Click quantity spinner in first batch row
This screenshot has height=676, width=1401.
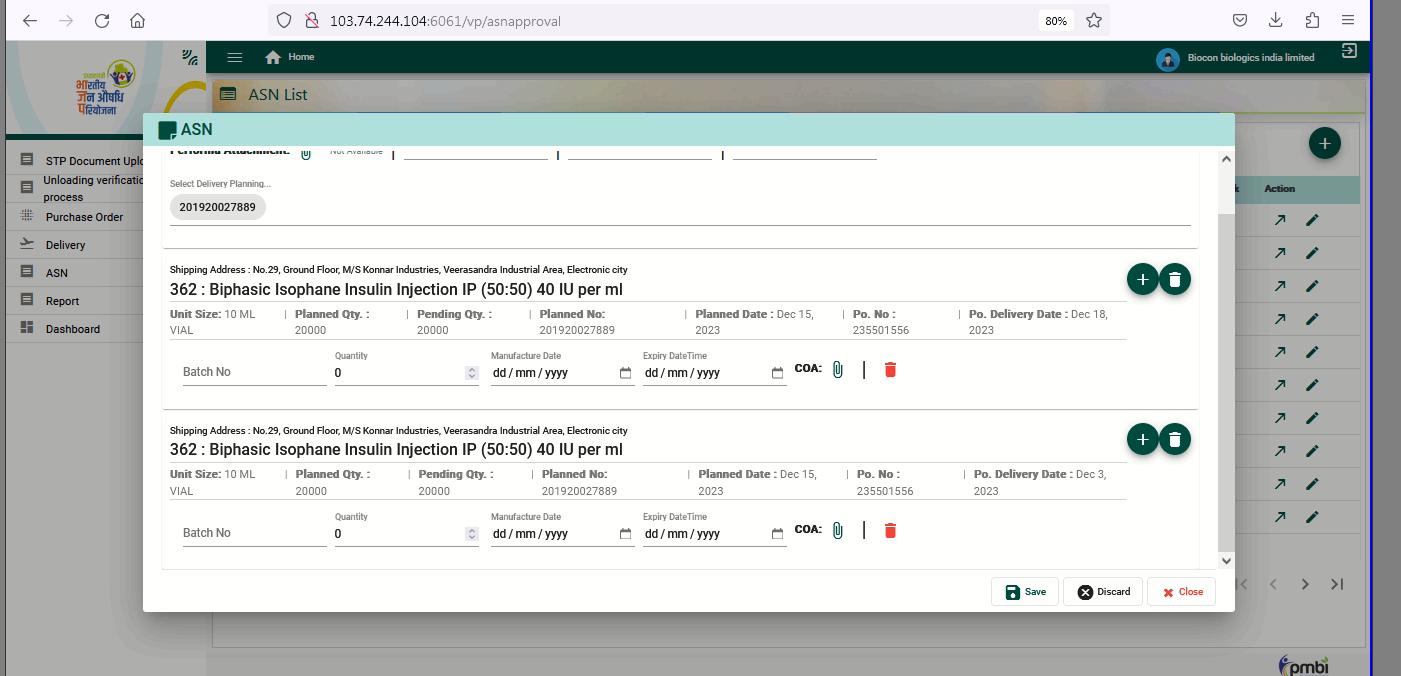tap(472, 373)
